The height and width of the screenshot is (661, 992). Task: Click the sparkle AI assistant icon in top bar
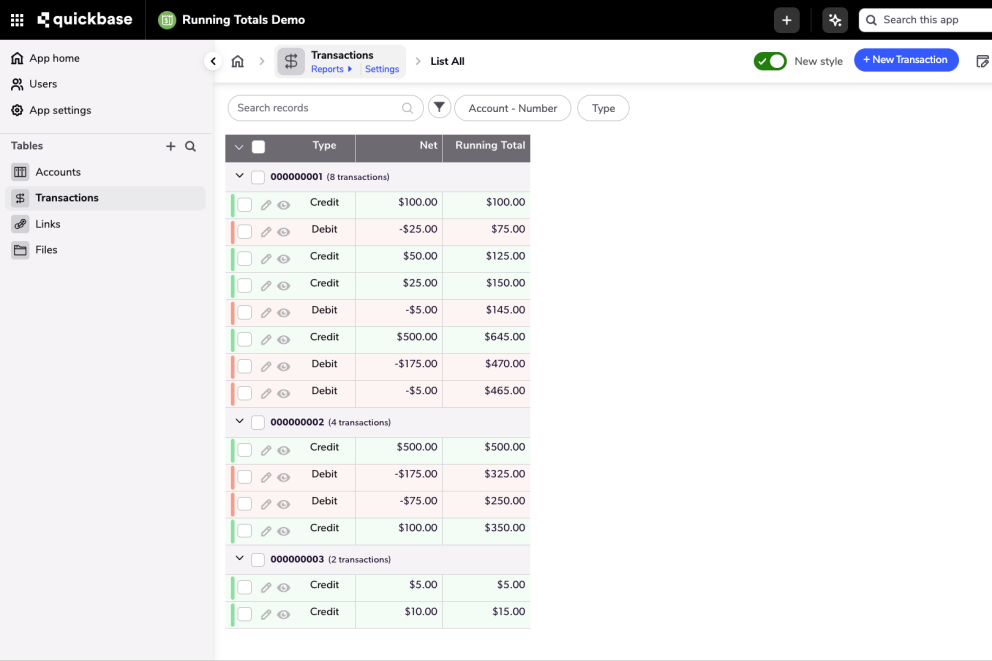(835, 19)
